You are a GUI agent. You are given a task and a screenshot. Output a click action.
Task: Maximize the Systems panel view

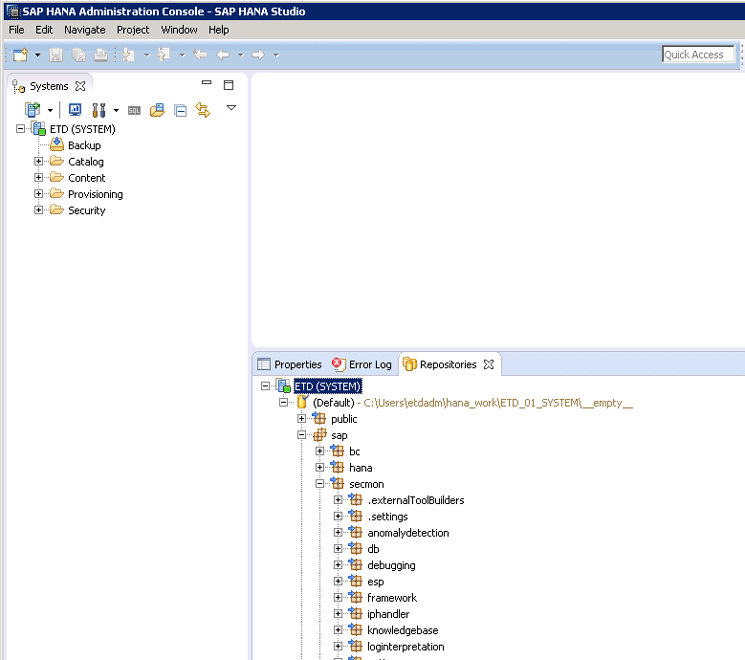(x=228, y=85)
